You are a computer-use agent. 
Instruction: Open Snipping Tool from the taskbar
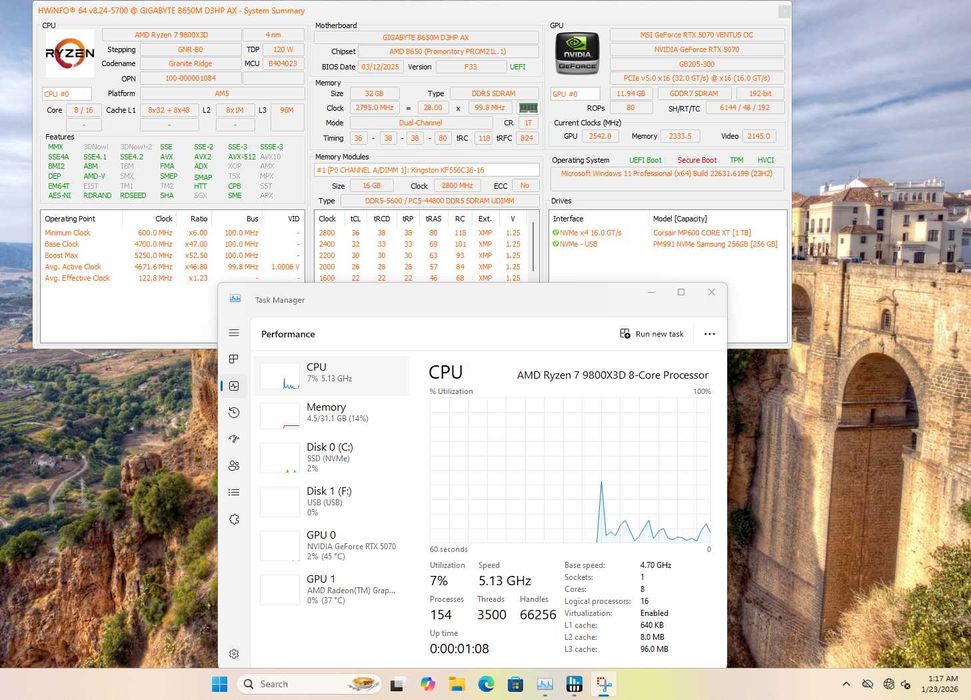tap(604, 684)
